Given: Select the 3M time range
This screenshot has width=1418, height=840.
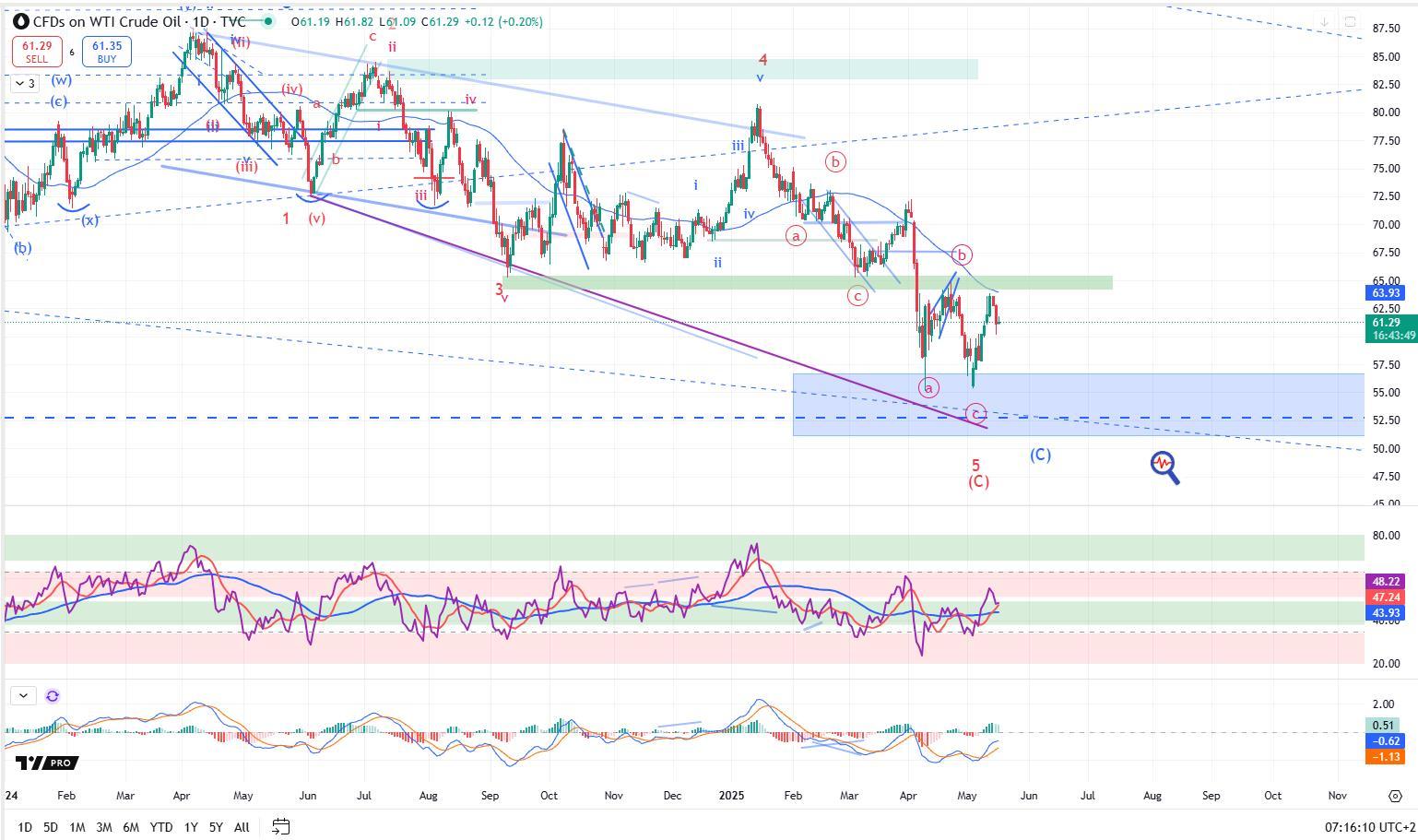Looking at the screenshot, I should [104, 827].
